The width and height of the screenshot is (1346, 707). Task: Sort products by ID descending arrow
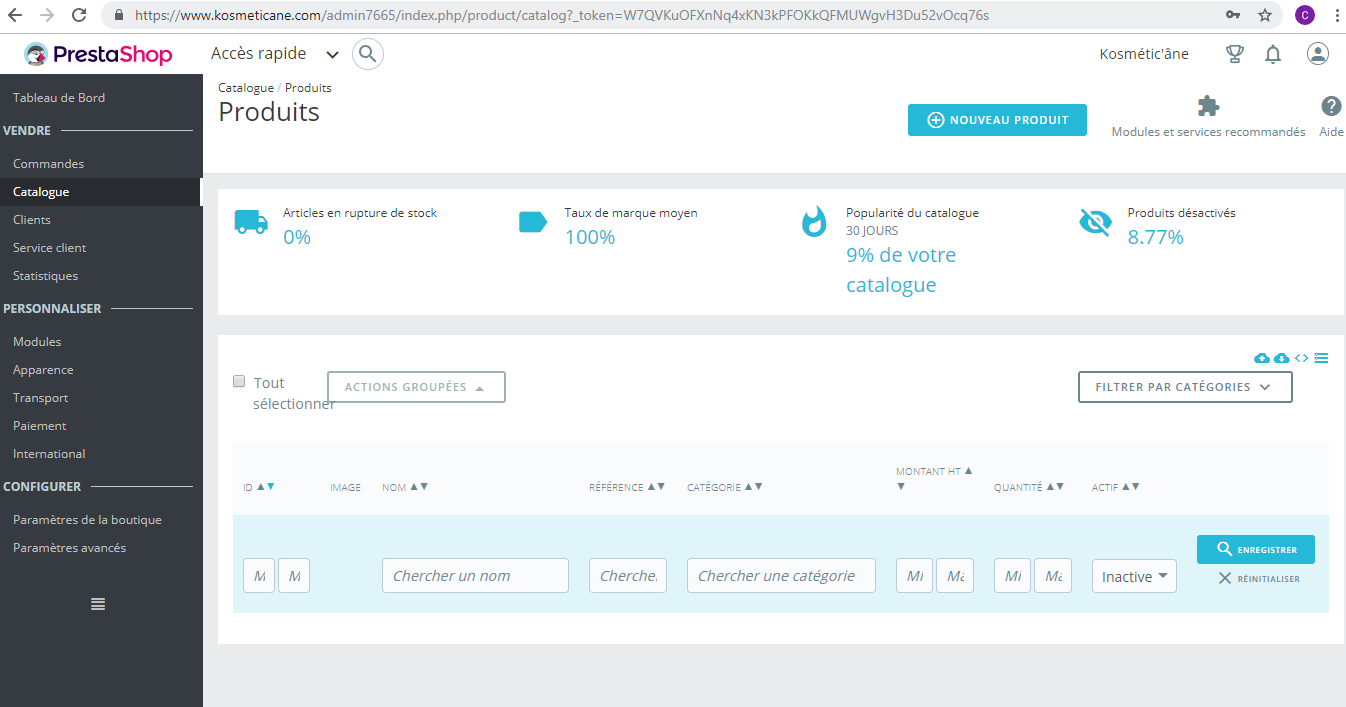[x=270, y=487]
